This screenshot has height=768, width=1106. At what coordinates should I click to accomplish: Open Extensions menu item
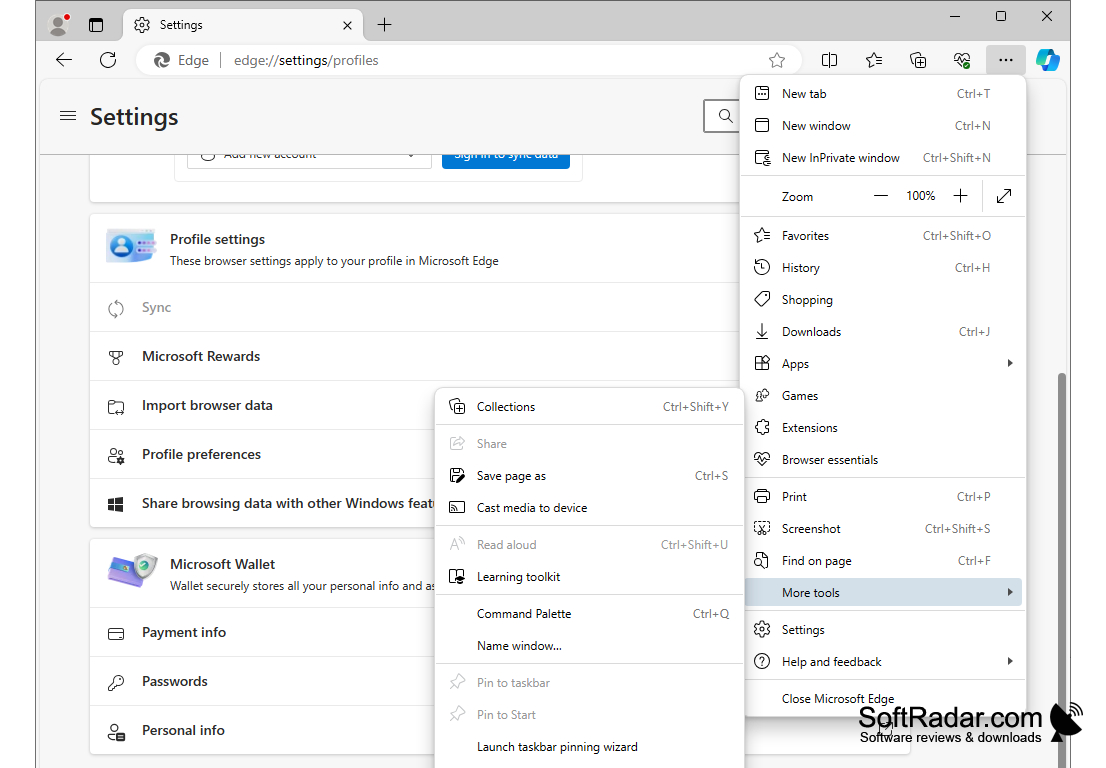883,428
